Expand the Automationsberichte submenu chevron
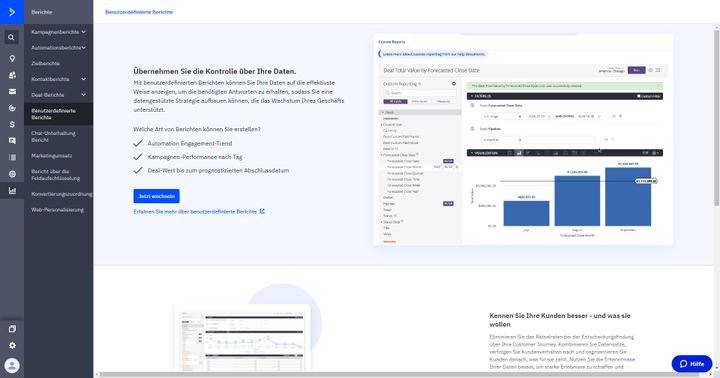 [x=84, y=48]
